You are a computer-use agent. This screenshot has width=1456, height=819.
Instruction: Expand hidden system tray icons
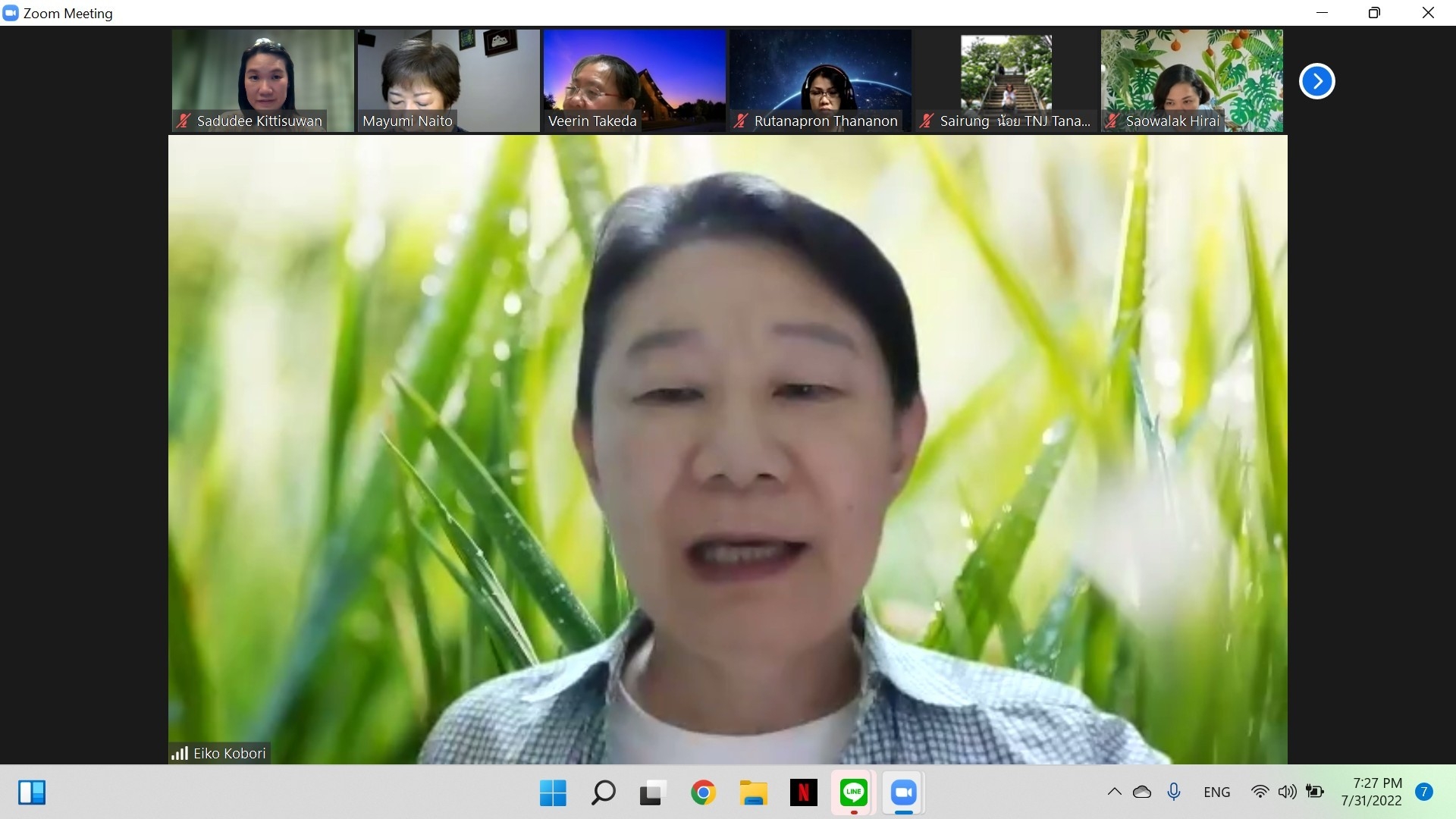coord(1114,792)
